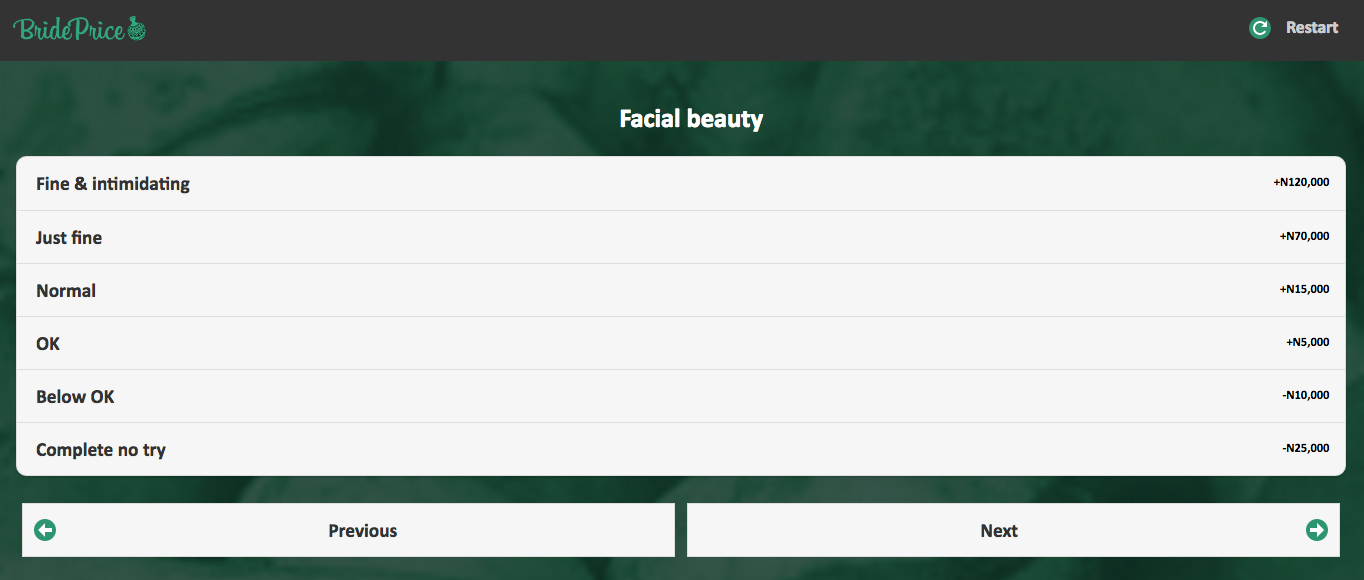Click the right arrow icon on Next
1364x580 pixels.
coord(1316,530)
